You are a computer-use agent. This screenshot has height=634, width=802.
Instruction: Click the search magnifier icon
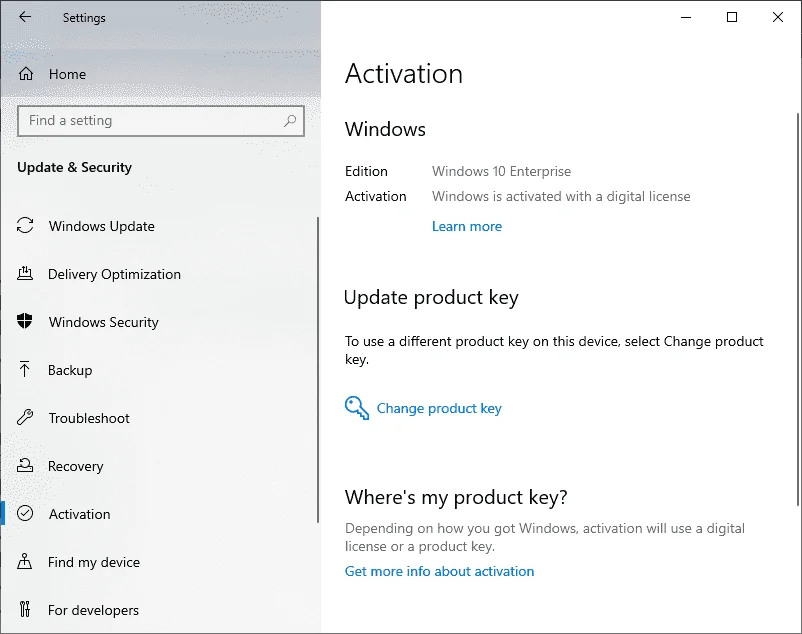coord(290,121)
